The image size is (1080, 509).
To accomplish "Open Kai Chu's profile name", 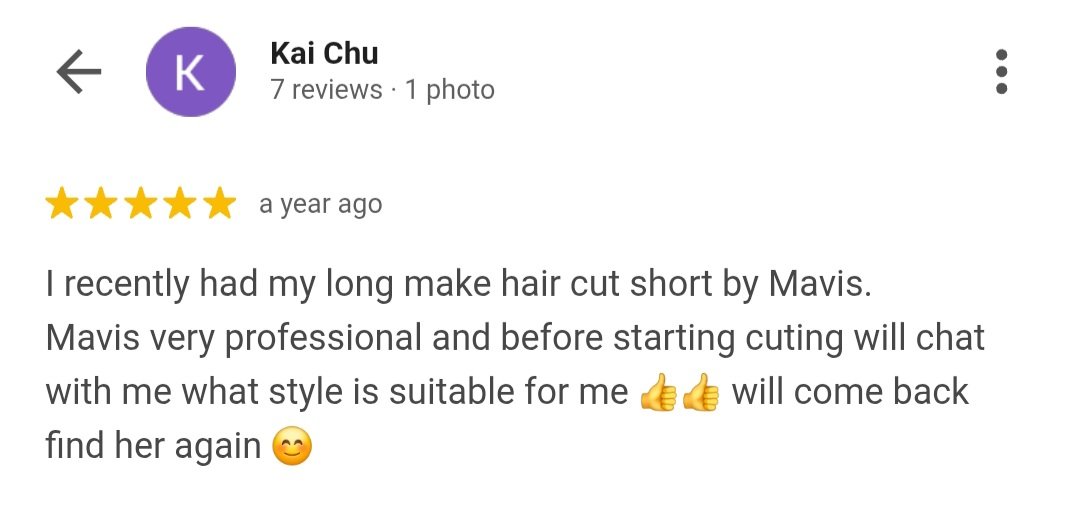I will 324,53.
